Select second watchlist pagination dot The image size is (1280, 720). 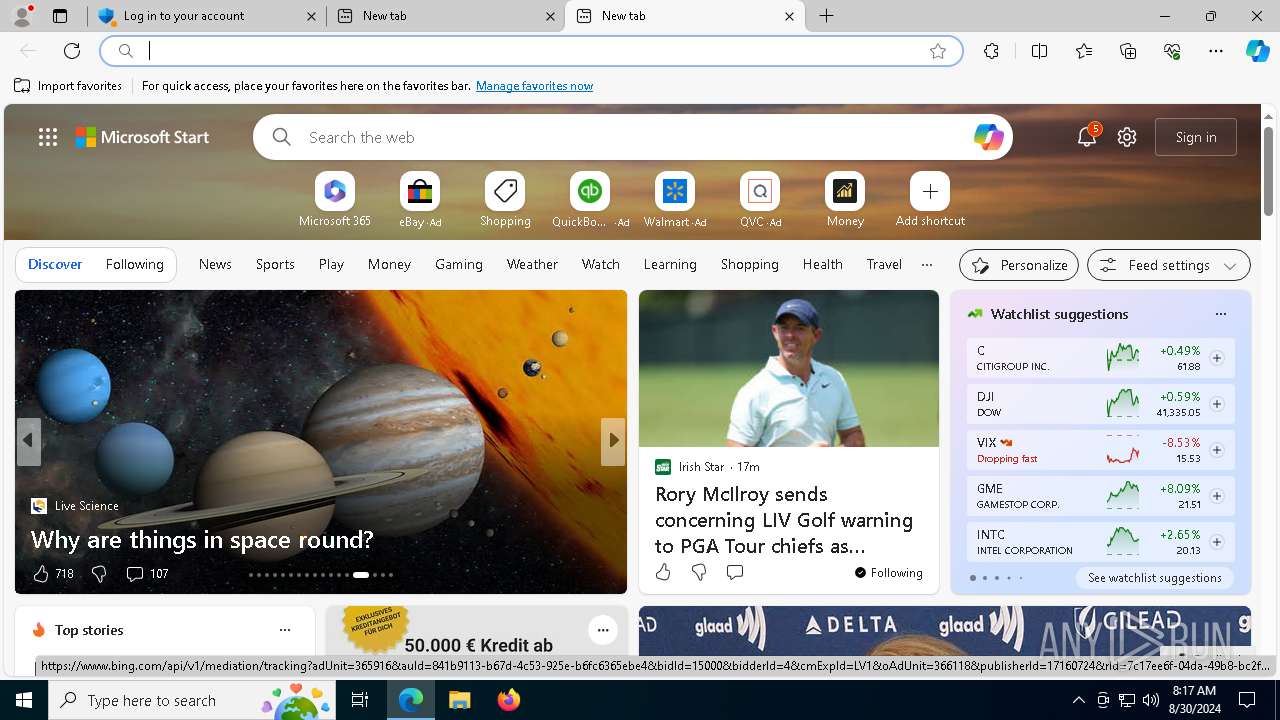(x=985, y=578)
